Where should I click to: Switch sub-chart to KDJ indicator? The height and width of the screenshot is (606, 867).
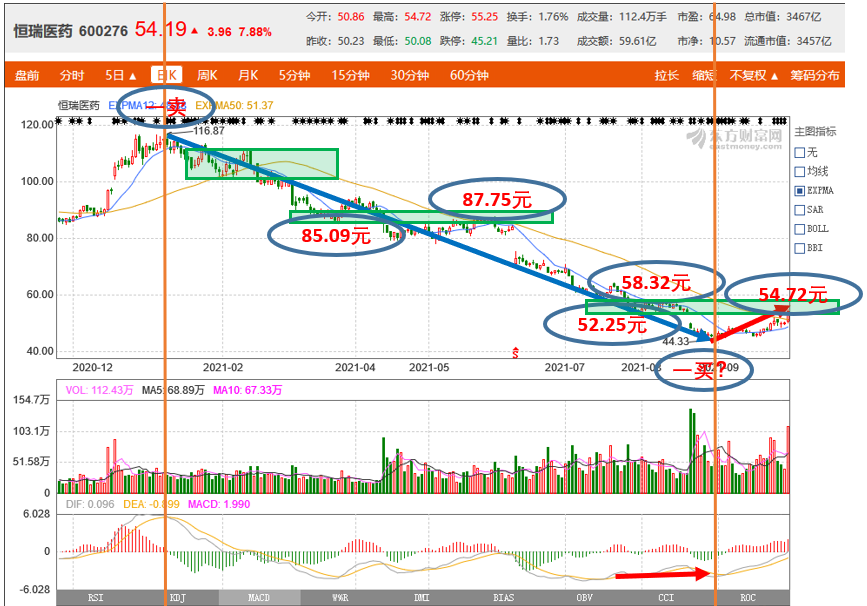click(178, 598)
